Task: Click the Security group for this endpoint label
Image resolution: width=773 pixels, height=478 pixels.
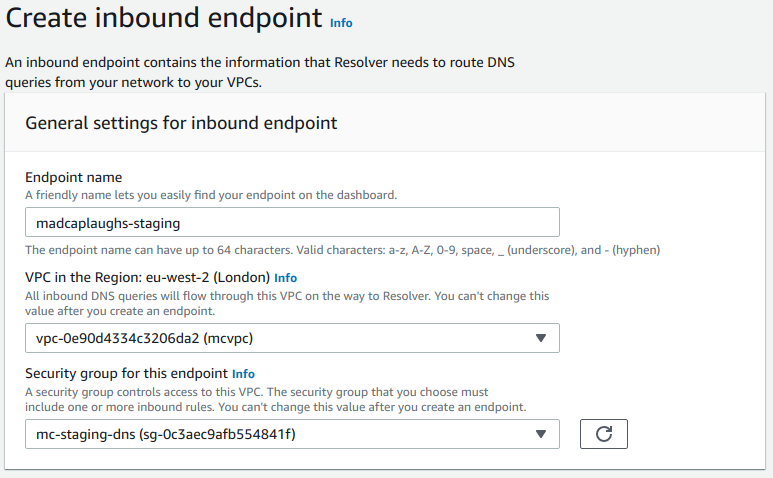Action: (x=126, y=374)
